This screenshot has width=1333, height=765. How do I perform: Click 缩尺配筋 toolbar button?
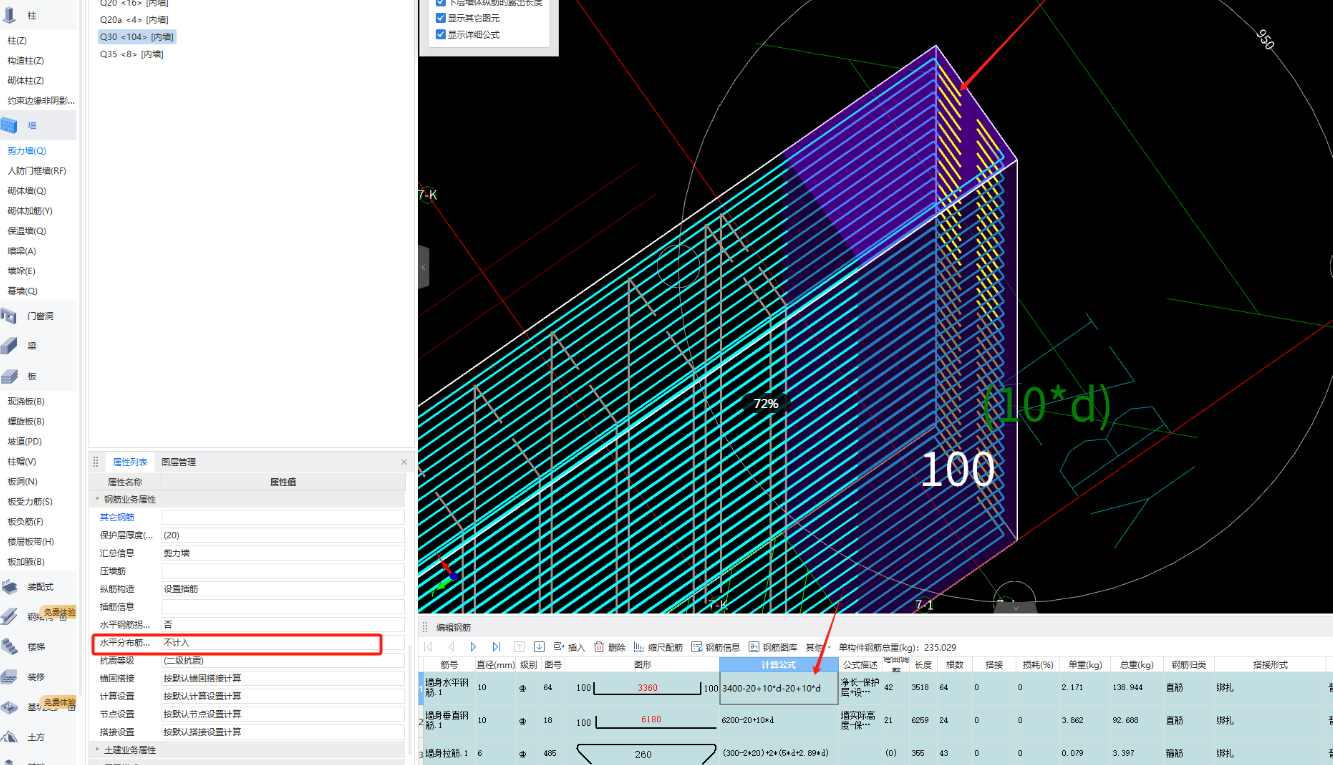(x=658, y=647)
